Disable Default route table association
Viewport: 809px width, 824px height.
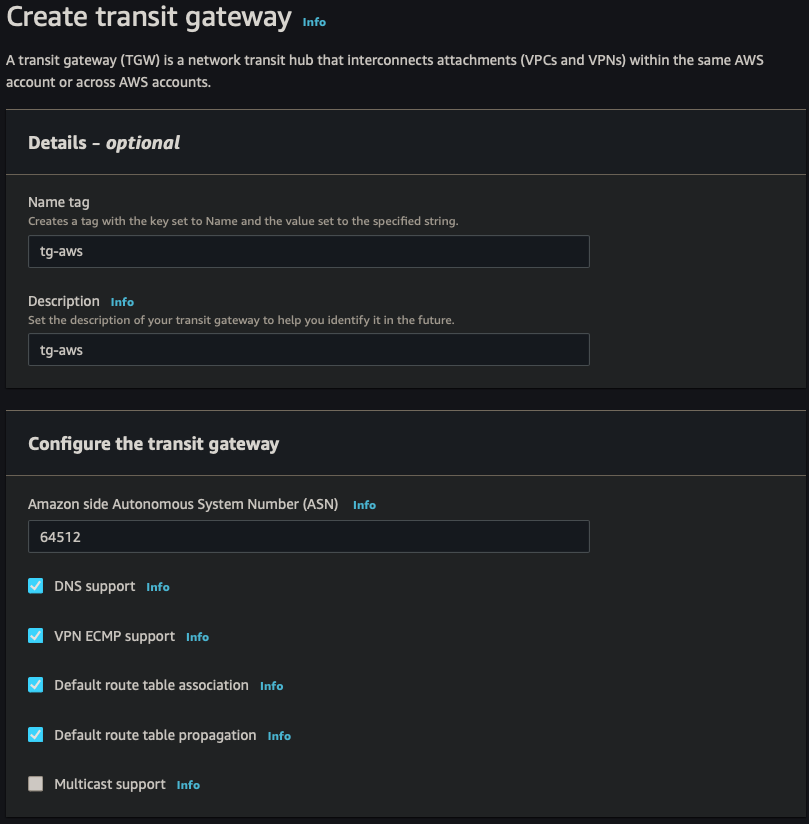[35, 685]
